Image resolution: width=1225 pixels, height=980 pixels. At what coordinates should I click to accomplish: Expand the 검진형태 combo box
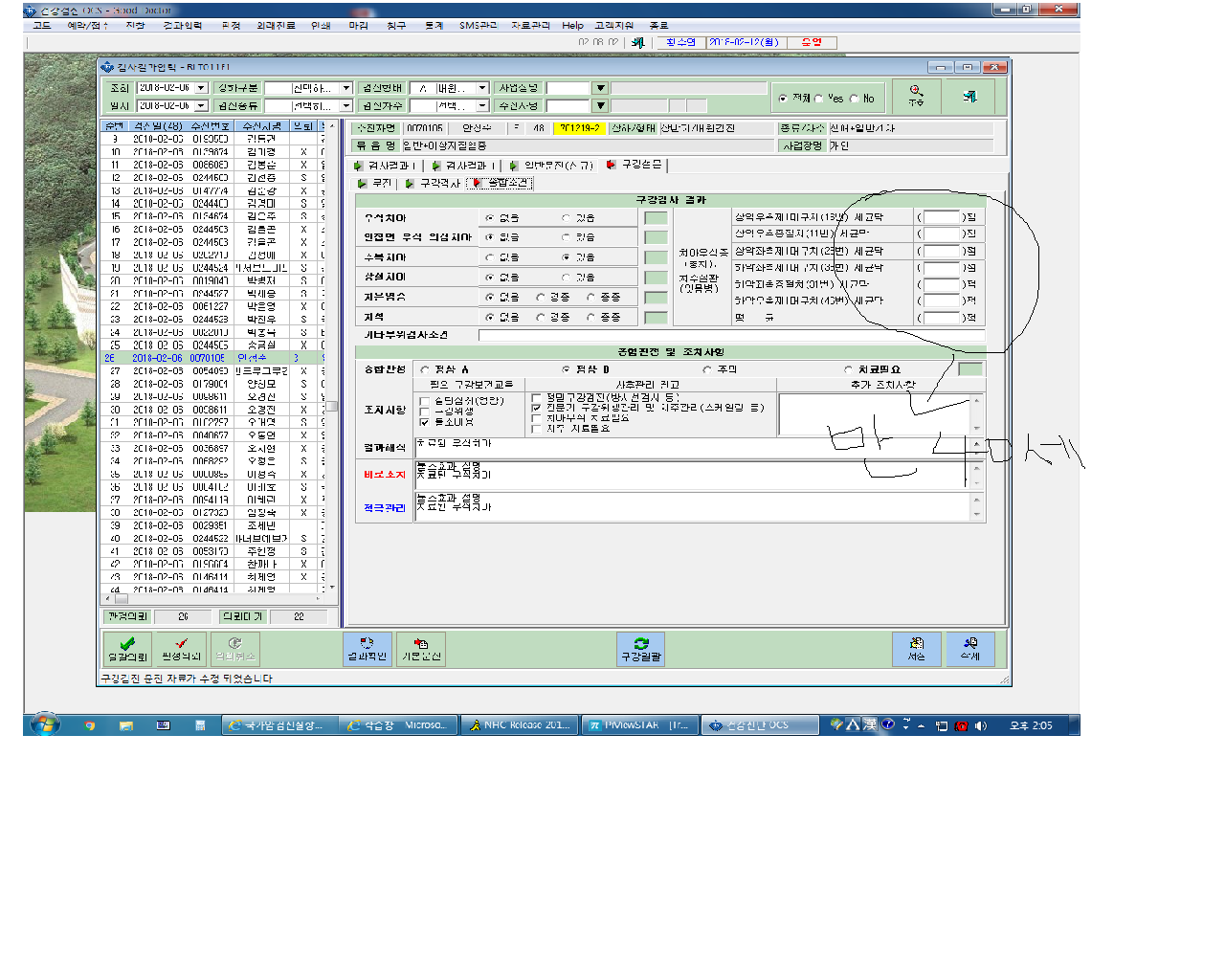tap(482, 88)
